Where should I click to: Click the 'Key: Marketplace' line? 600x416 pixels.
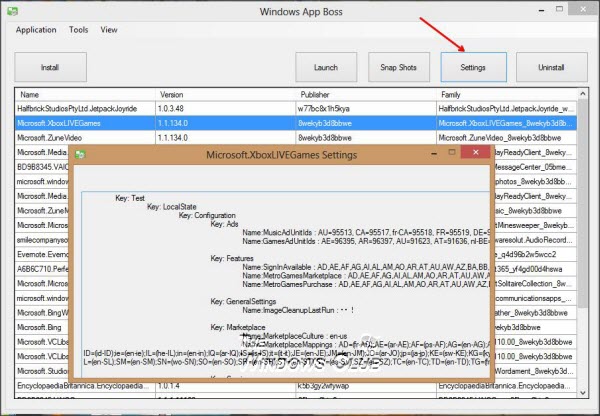click(x=238, y=328)
